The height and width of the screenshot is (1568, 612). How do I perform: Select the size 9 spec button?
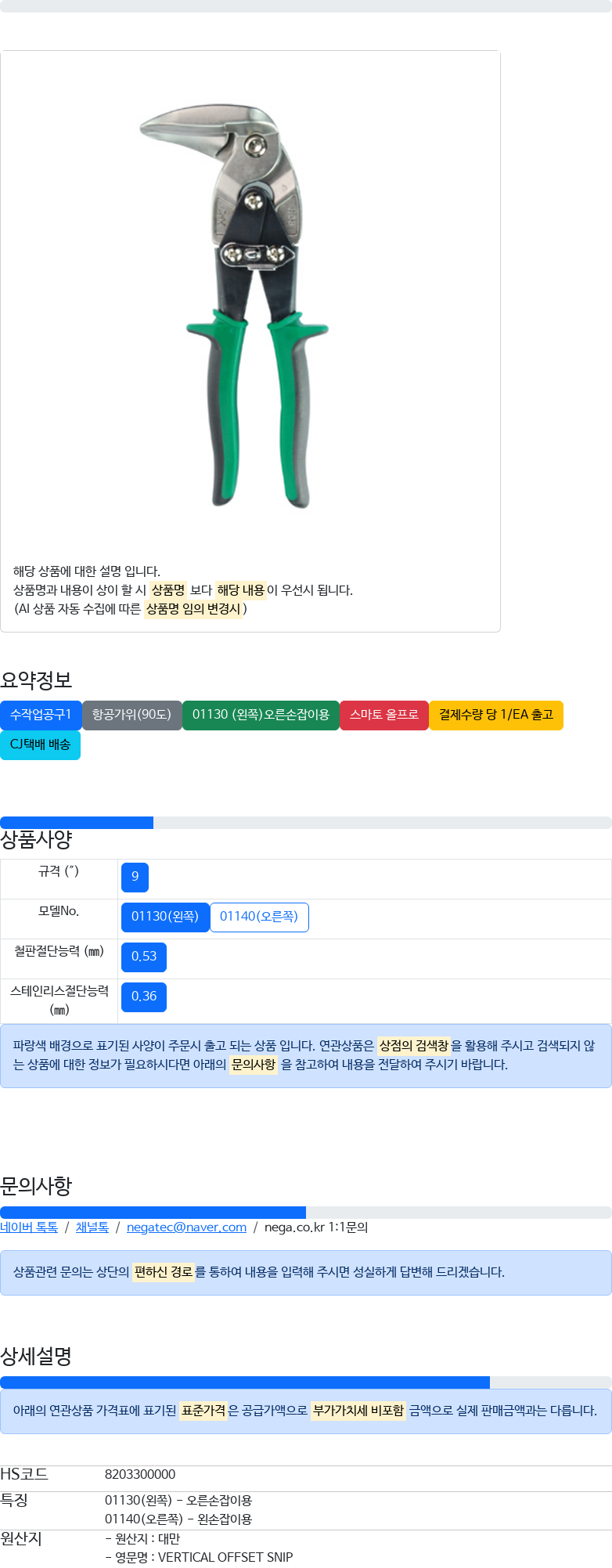[135, 877]
